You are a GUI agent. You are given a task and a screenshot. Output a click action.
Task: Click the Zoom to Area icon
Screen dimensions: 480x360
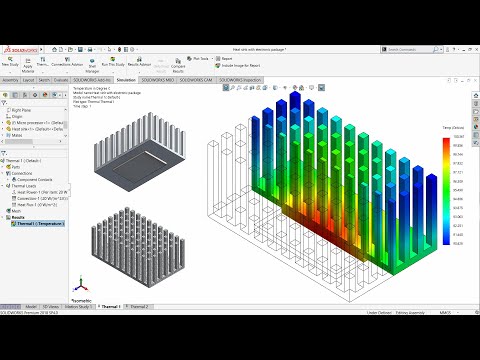point(233,88)
